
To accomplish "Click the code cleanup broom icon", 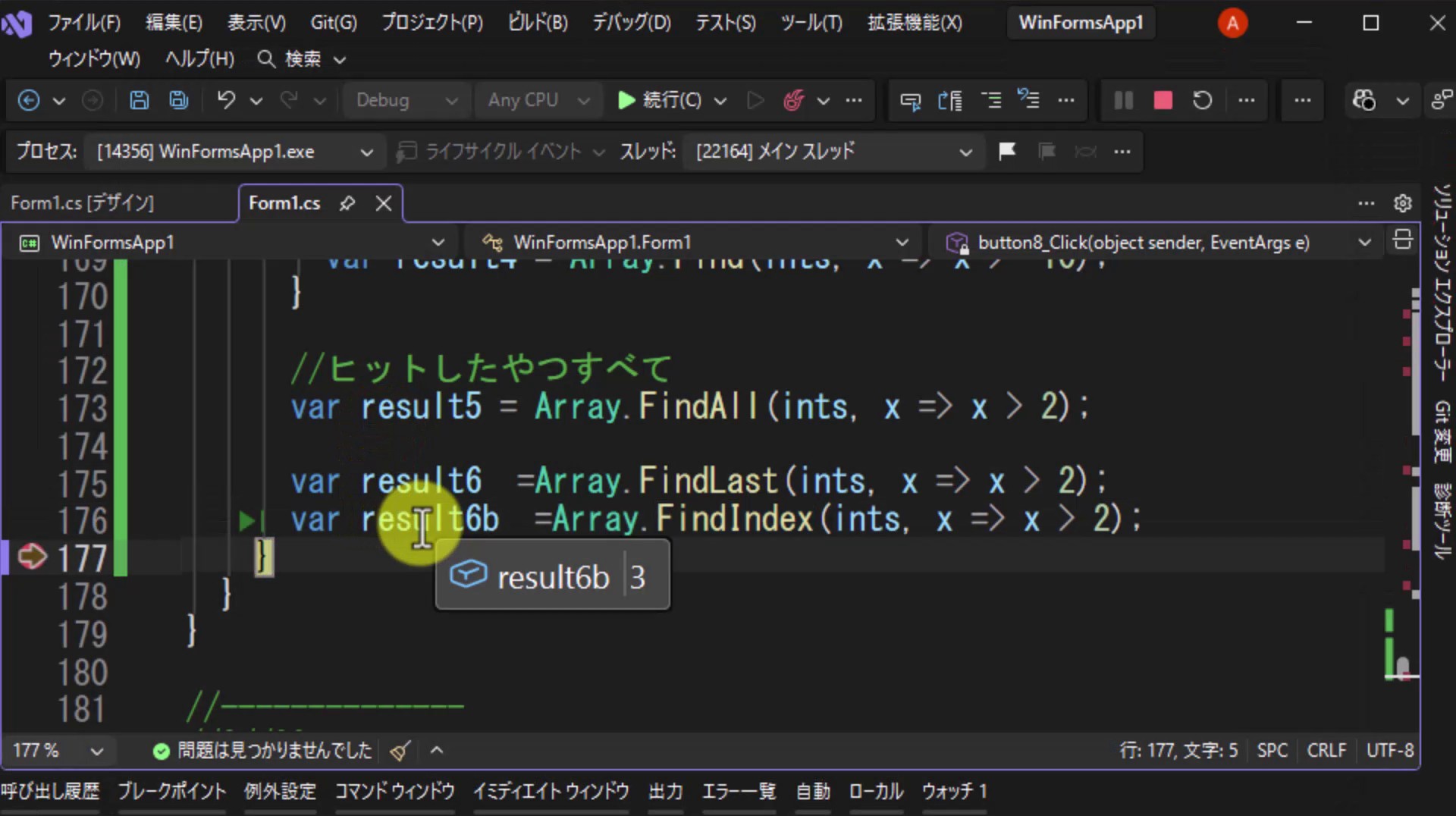I will 400,751.
